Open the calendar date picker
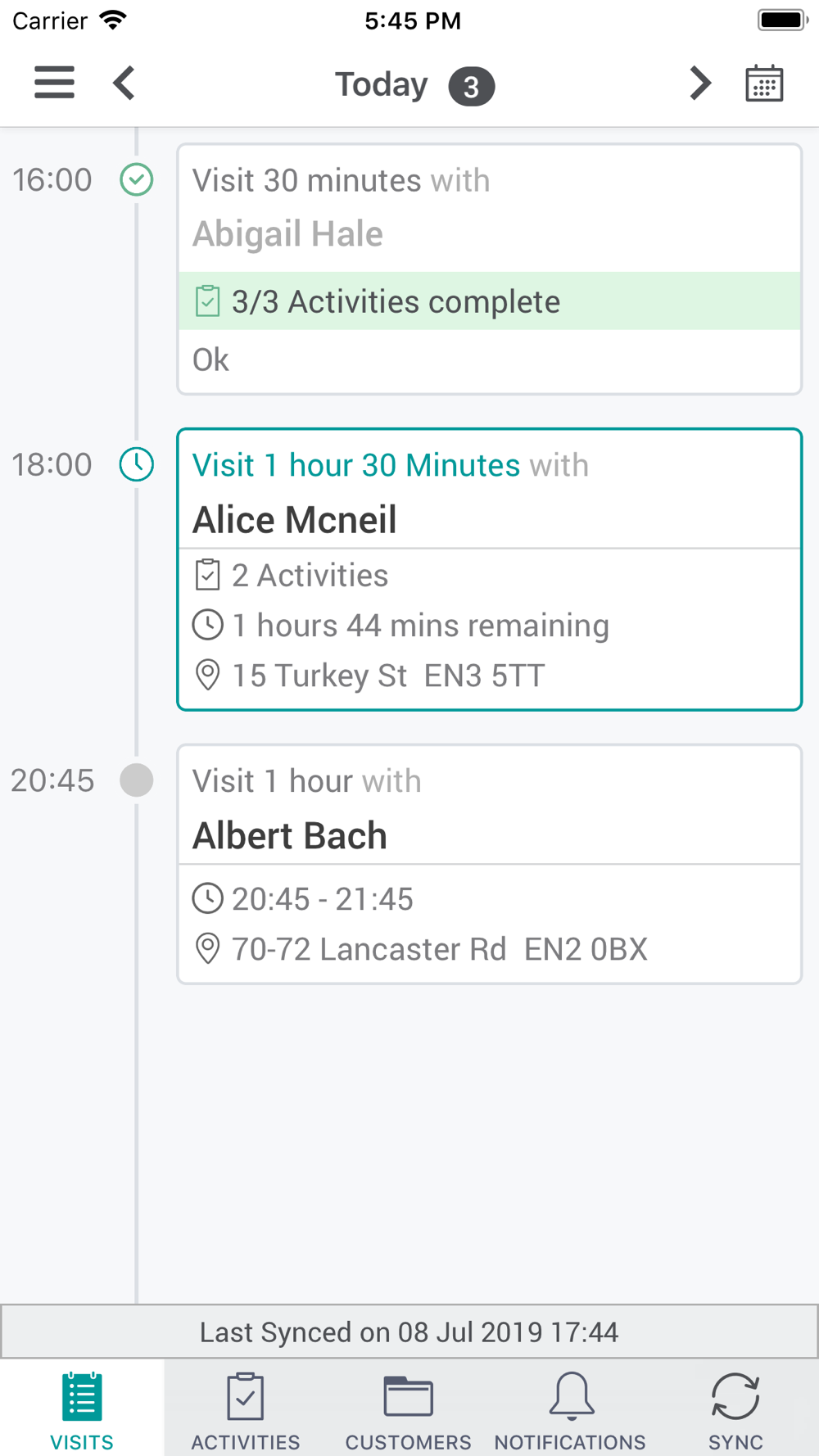 (764, 83)
